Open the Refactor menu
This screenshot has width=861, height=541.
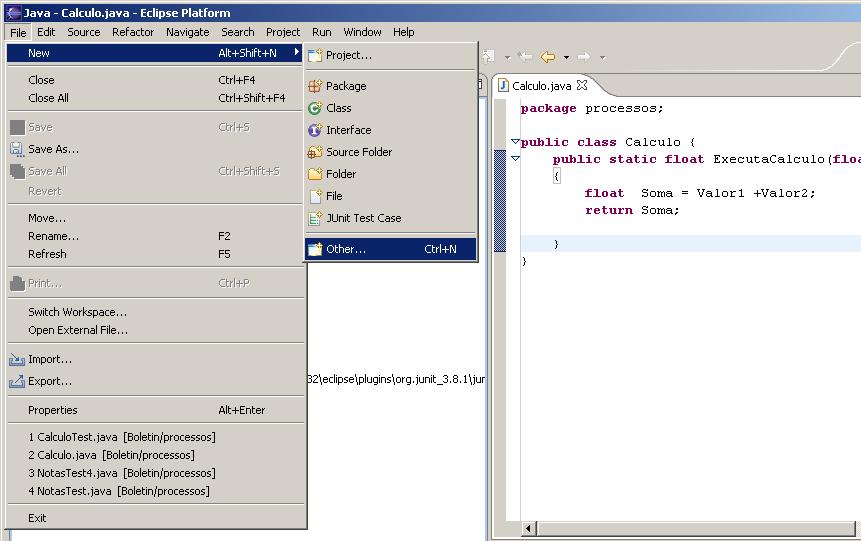133,32
